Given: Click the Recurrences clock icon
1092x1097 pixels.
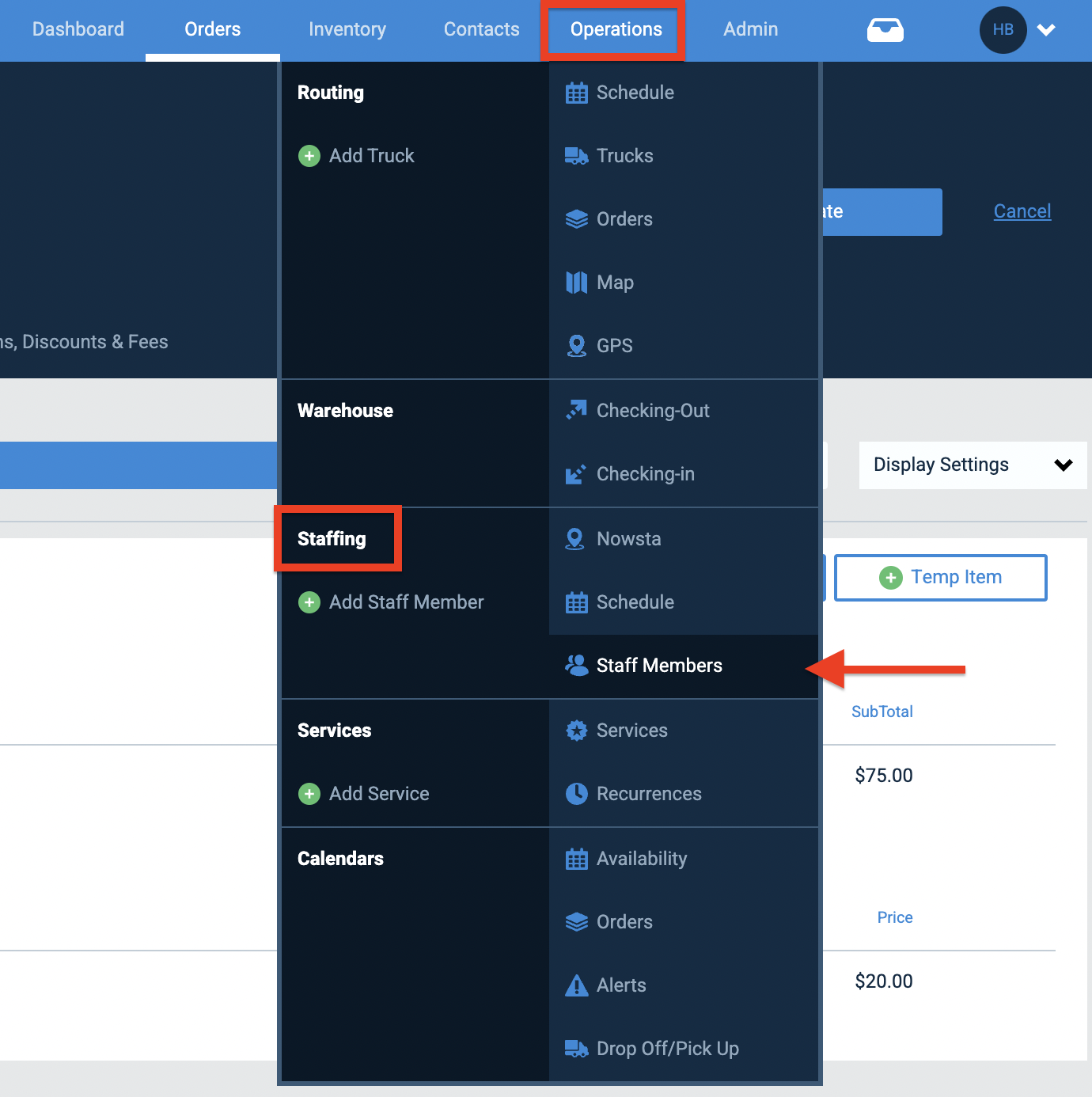Looking at the screenshot, I should (x=576, y=794).
